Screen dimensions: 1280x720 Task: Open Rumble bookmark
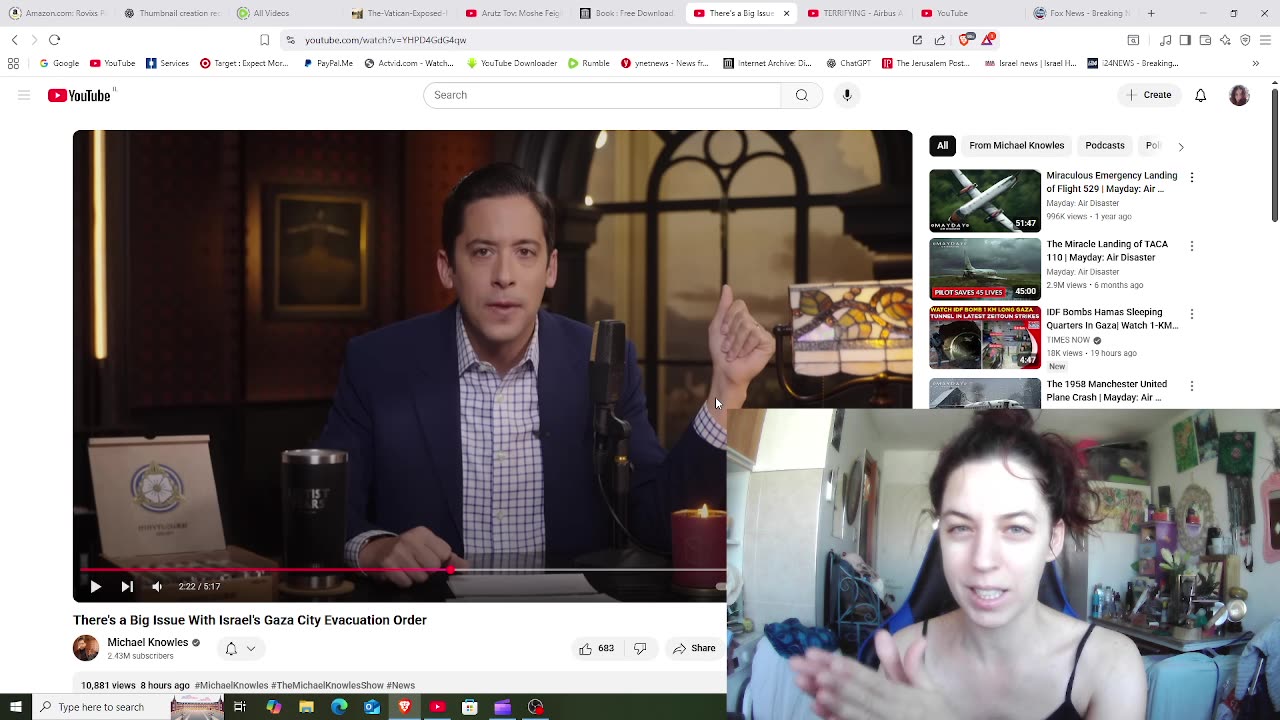(x=589, y=63)
